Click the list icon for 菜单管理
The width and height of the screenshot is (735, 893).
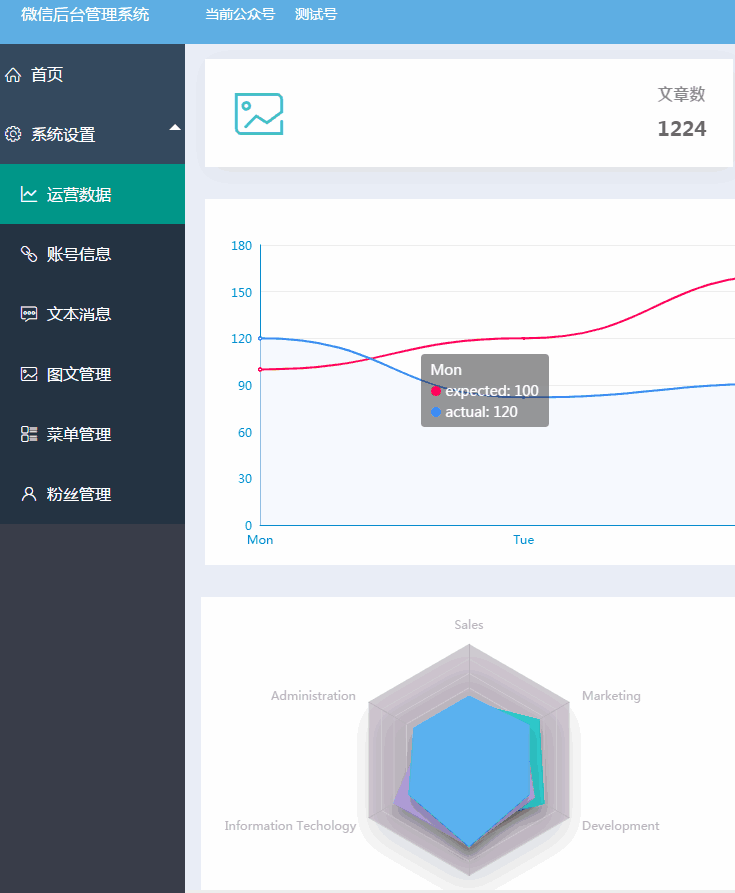pyautogui.click(x=29, y=435)
